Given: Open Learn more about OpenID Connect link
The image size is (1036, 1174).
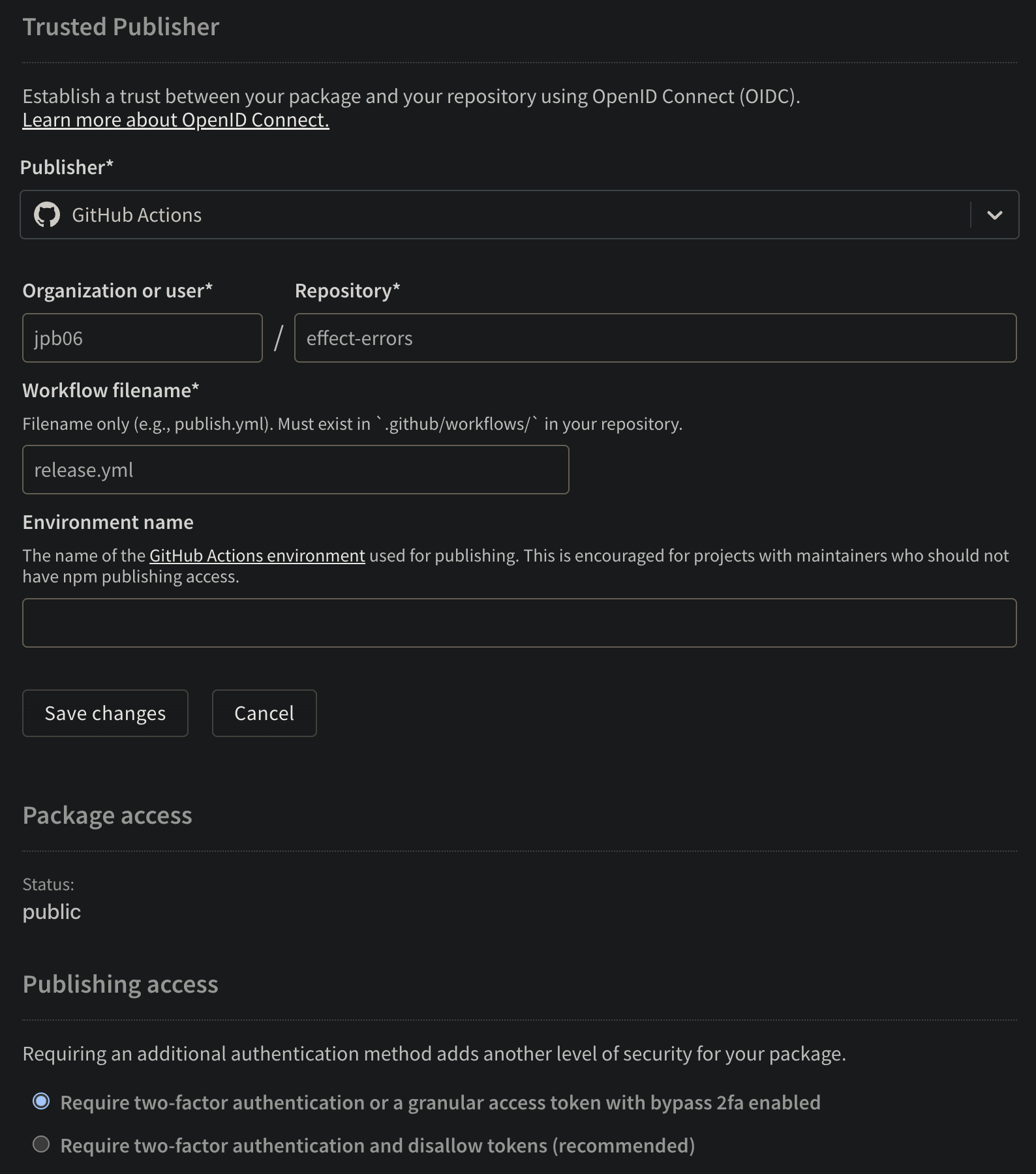Looking at the screenshot, I should [175, 120].
